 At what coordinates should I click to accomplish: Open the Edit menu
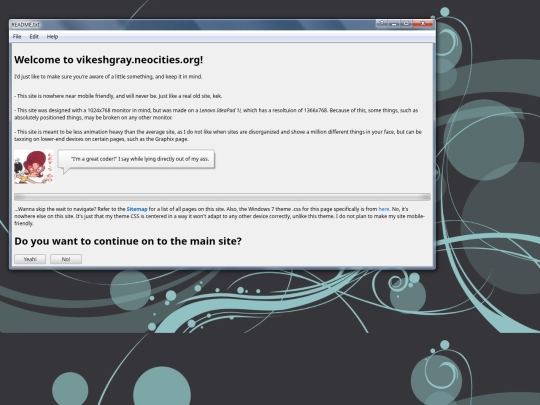click(x=34, y=37)
